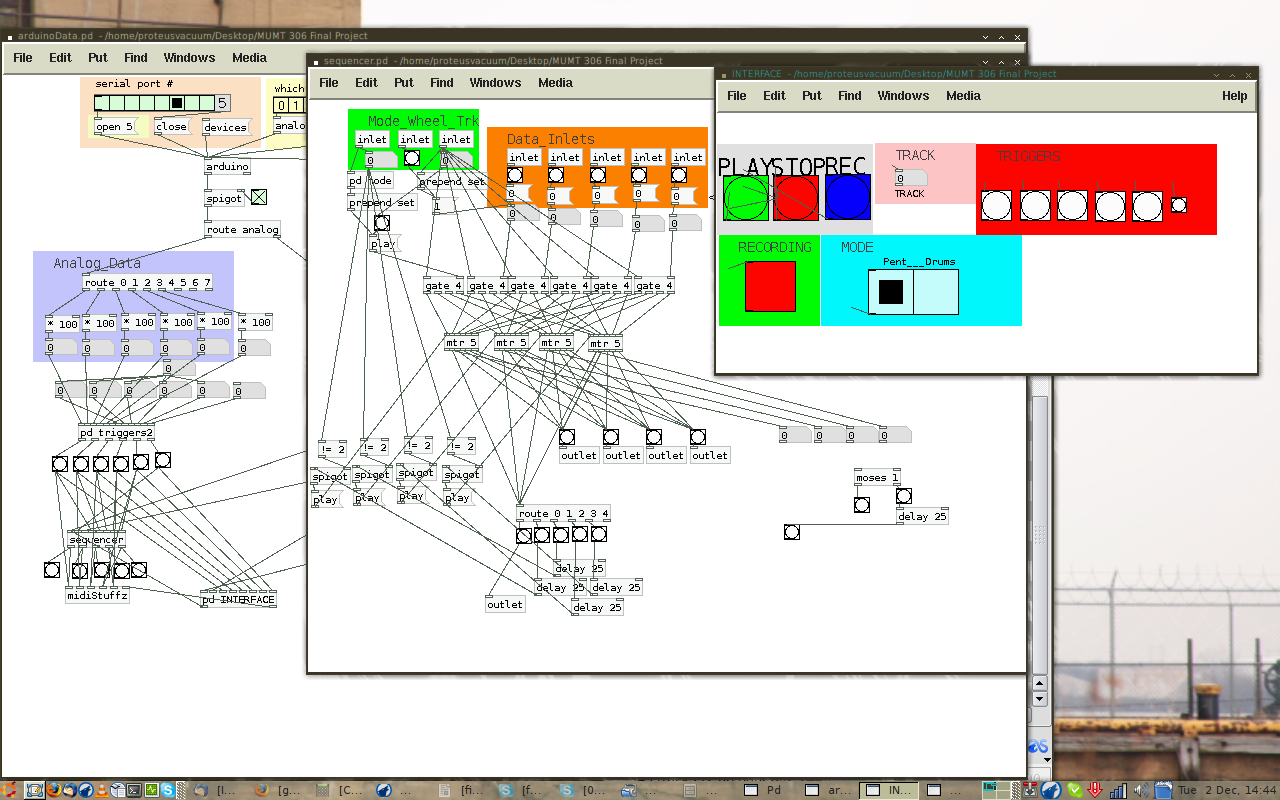Click the 'open 5' message box

point(115,127)
